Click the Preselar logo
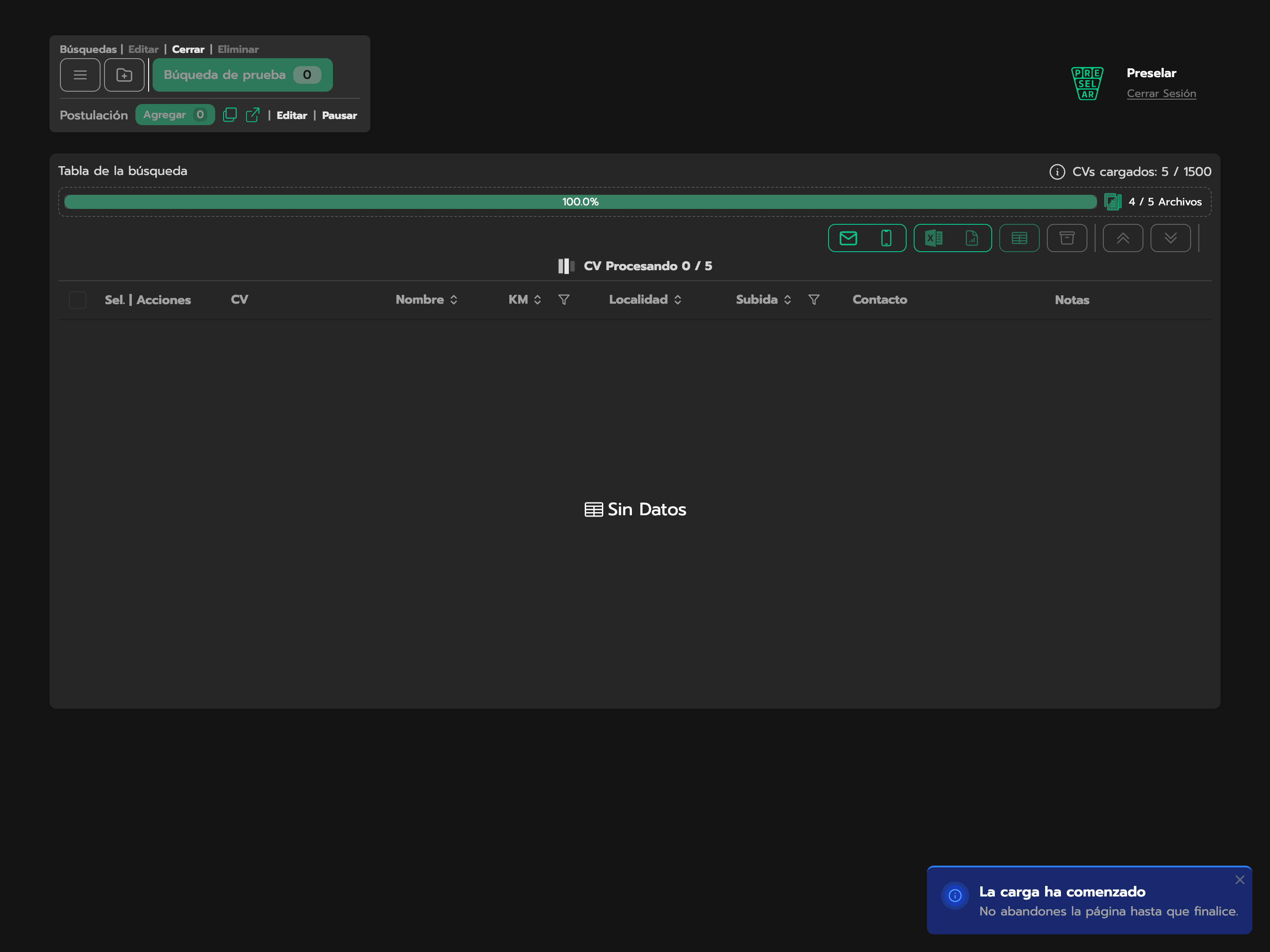Viewport: 1270px width, 952px height. point(1087,83)
